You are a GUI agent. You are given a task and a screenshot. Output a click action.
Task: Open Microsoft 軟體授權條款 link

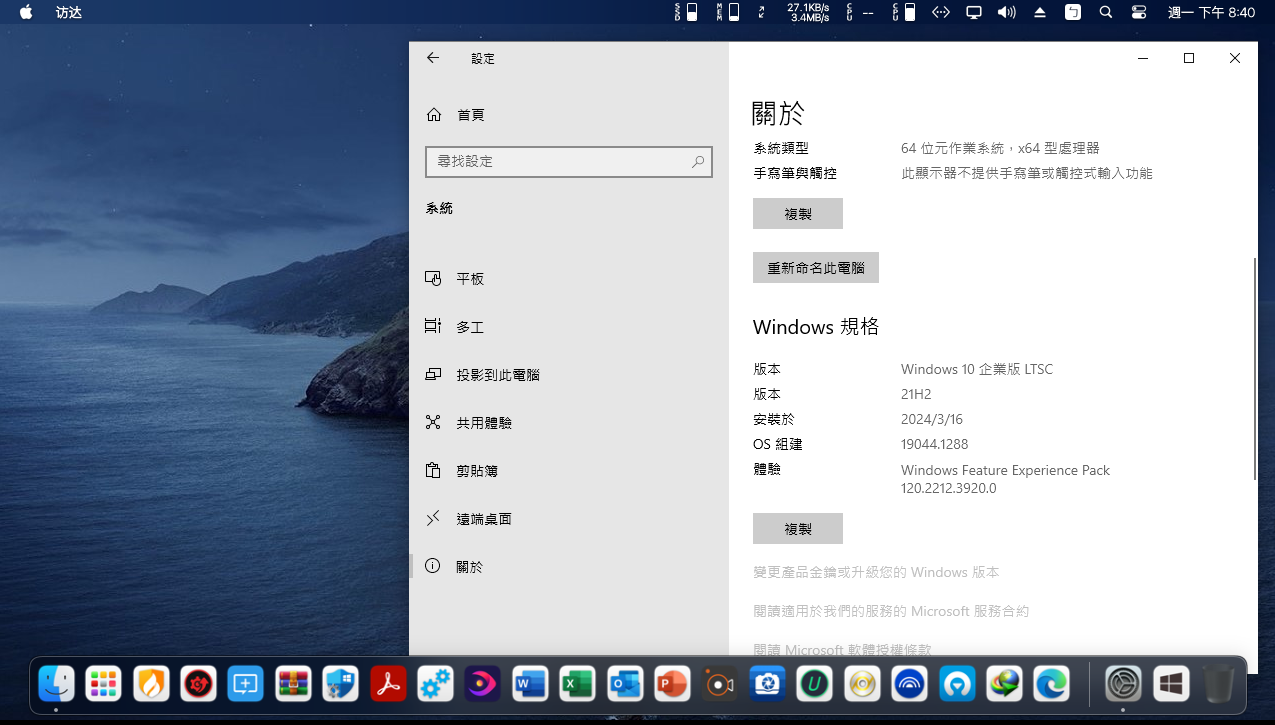(x=842, y=650)
